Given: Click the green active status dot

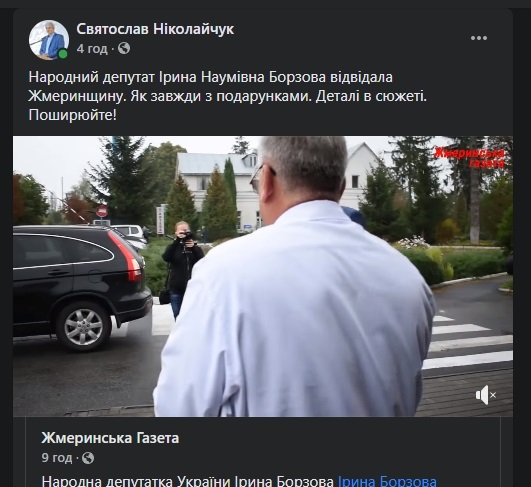Looking at the screenshot, I should click(x=63, y=54).
